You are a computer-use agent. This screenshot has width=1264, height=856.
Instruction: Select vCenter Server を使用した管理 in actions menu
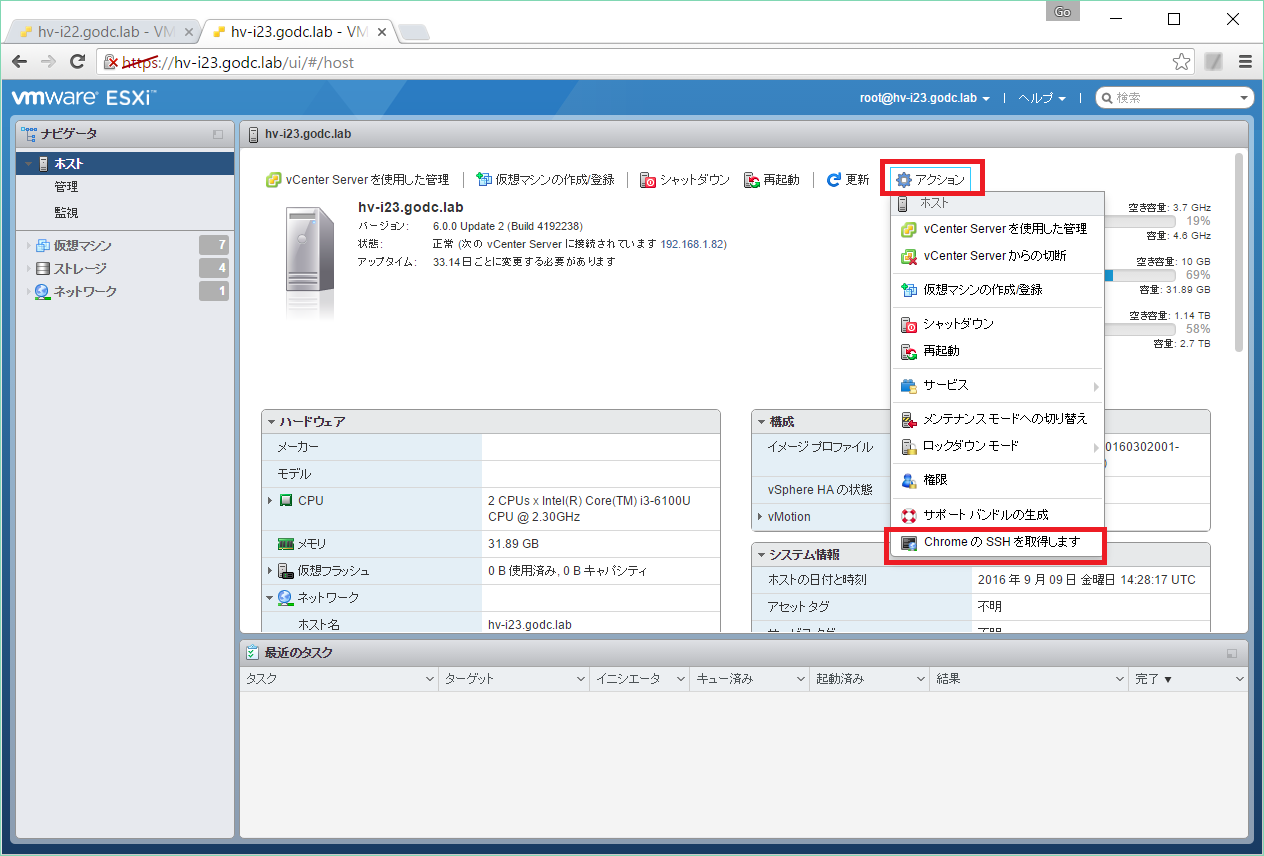point(997,229)
